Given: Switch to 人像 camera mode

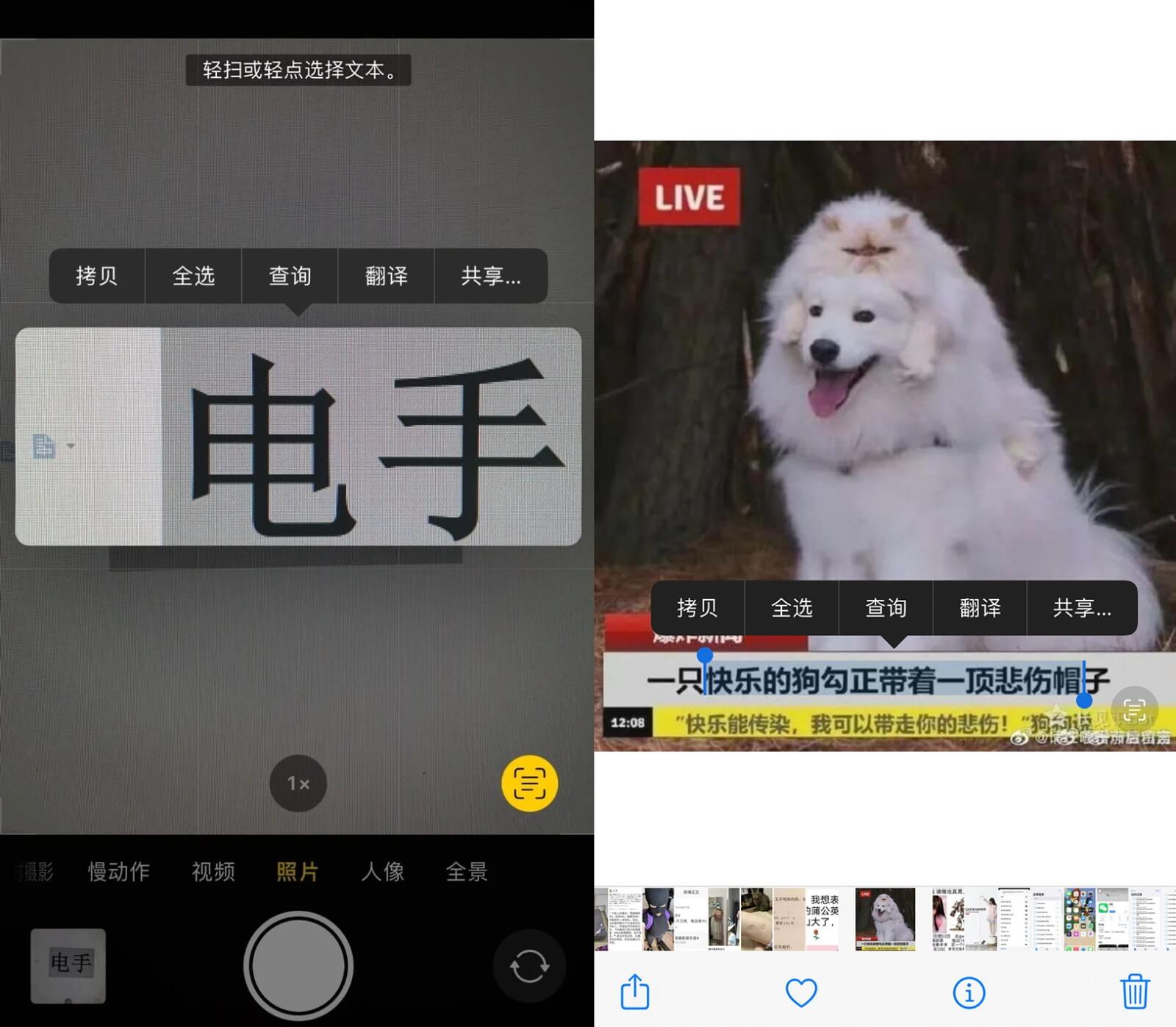Looking at the screenshot, I should 383,872.
